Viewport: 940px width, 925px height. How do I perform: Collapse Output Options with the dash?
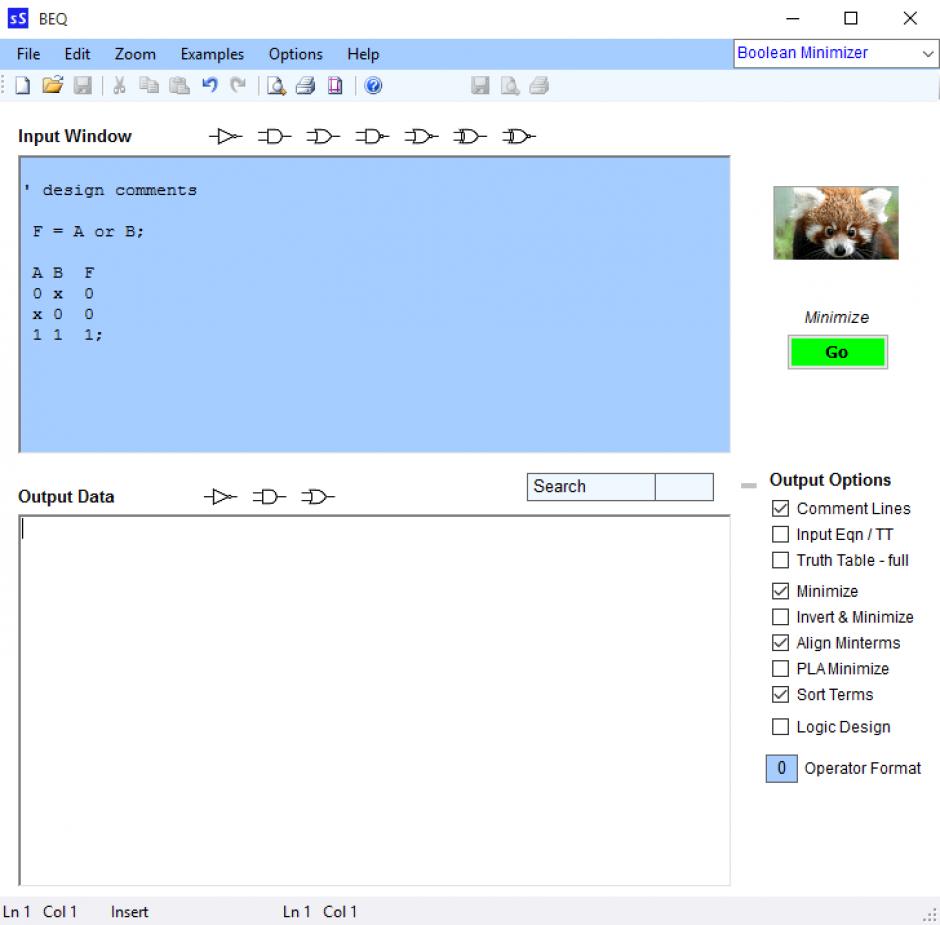click(748, 485)
